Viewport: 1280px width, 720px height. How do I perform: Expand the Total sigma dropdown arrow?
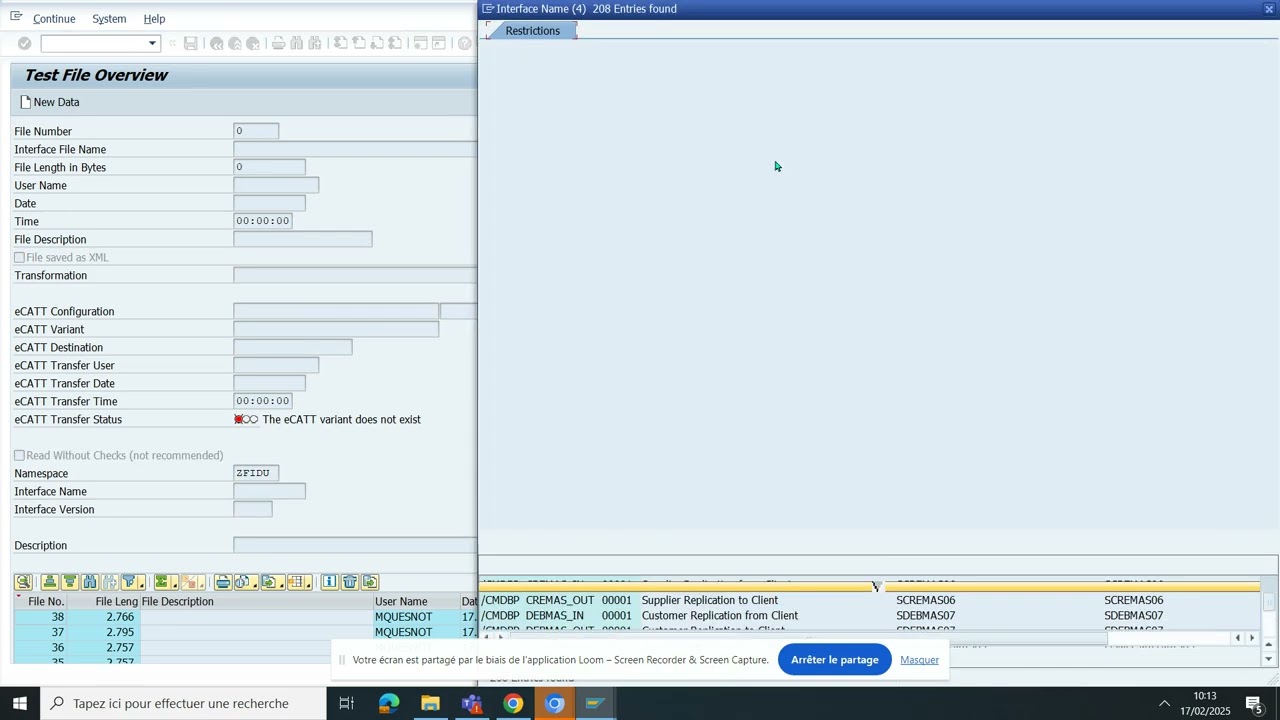coord(175,584)
